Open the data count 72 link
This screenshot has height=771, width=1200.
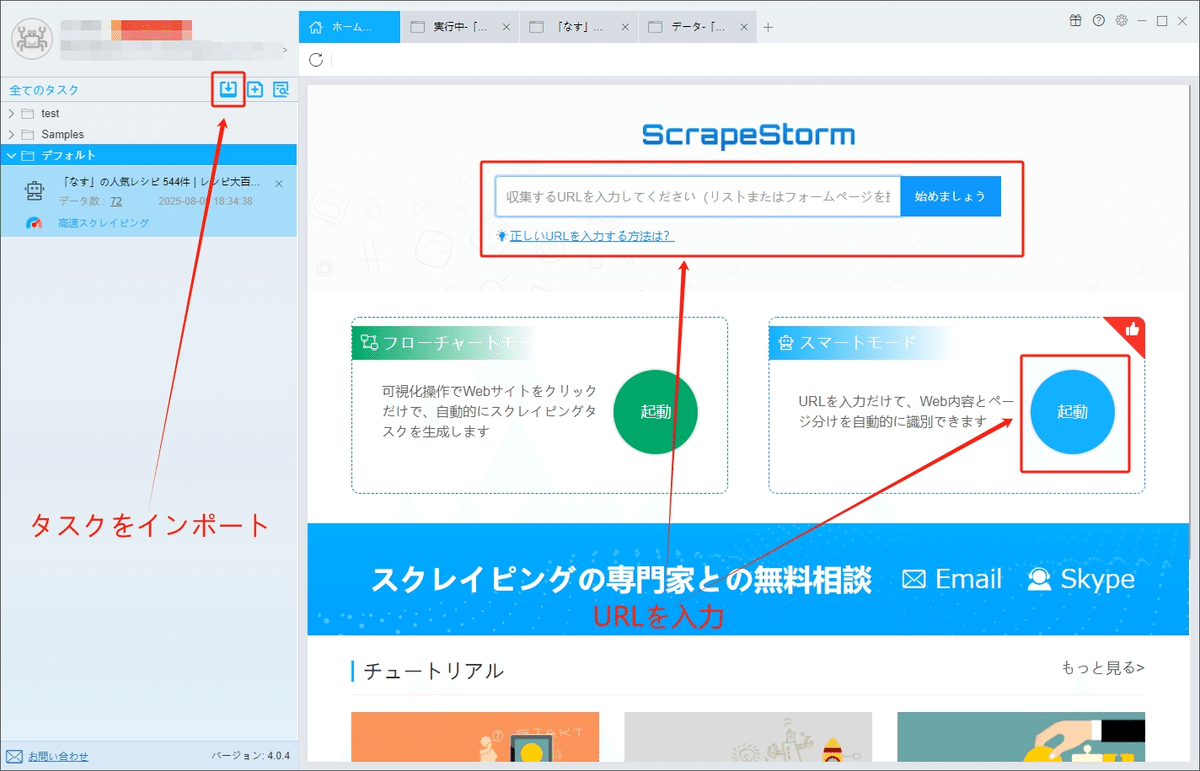tap(116, 201)
